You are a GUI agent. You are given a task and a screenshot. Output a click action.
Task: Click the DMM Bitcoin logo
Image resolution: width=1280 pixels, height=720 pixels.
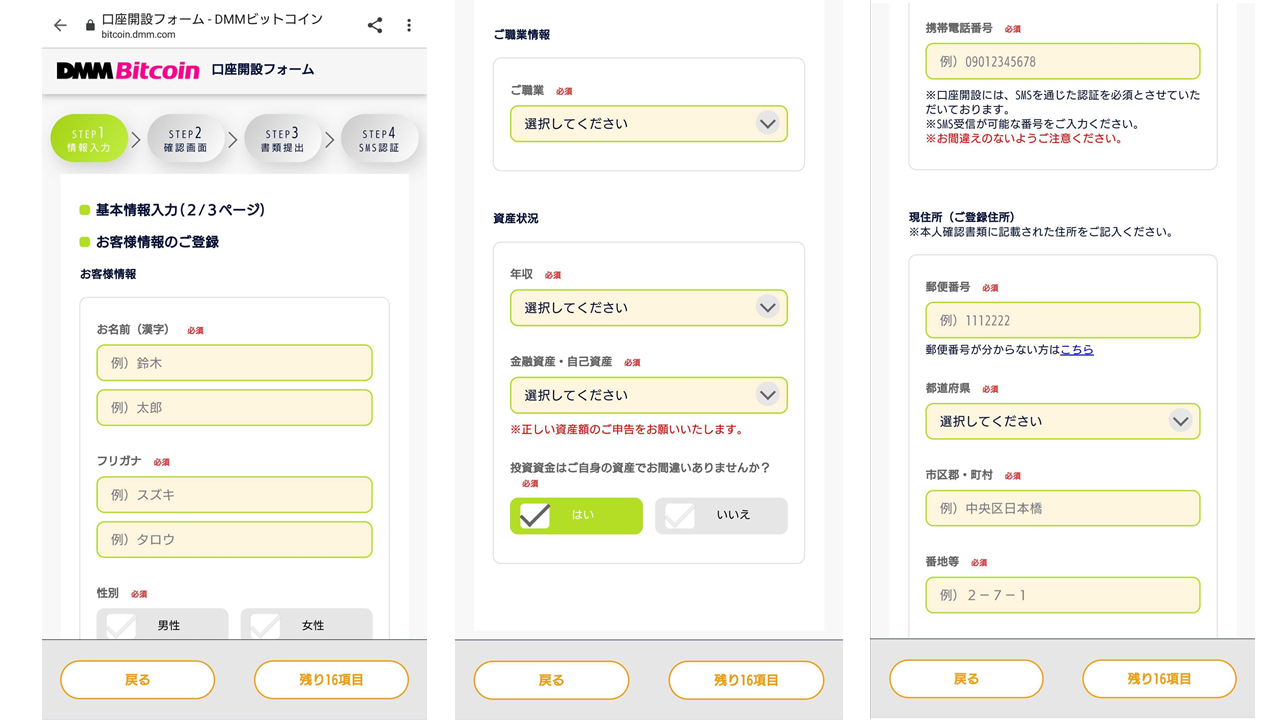point(128,70)
